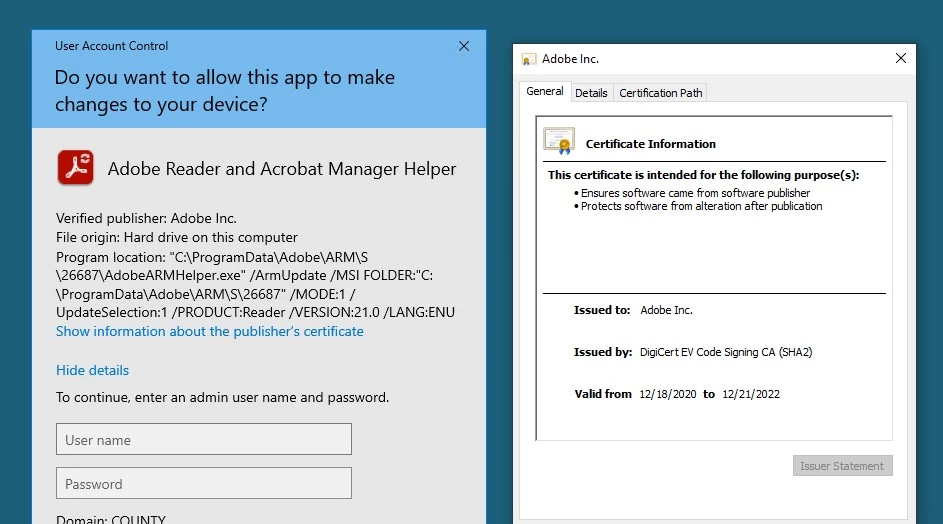Select the General tab in certificate window

point(545,91)
